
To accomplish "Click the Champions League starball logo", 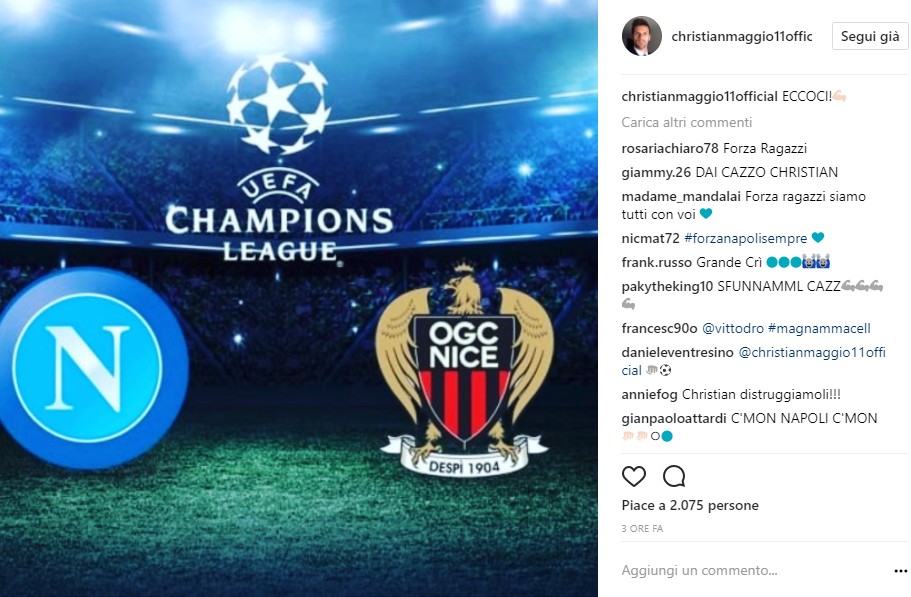I will click(x=279, y=103).
